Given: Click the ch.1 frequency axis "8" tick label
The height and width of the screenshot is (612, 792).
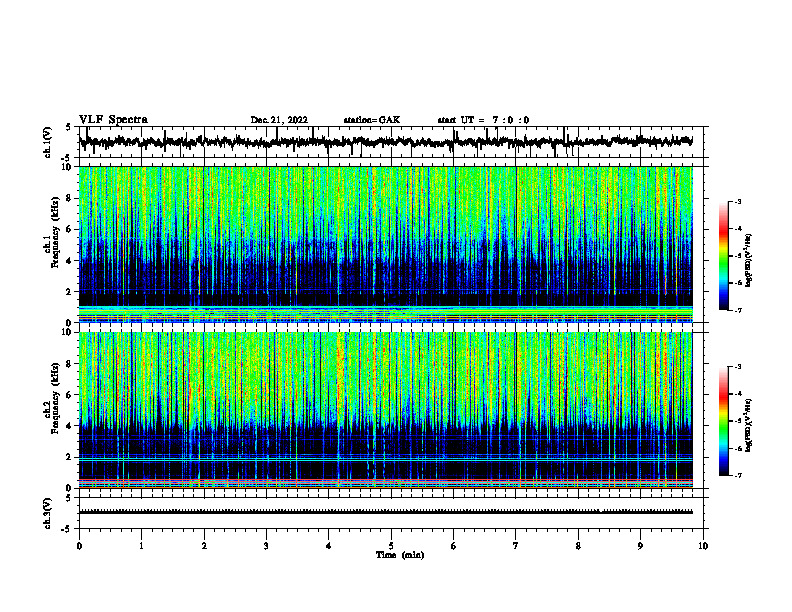Looking at the screenshot, I should (69, 198).
